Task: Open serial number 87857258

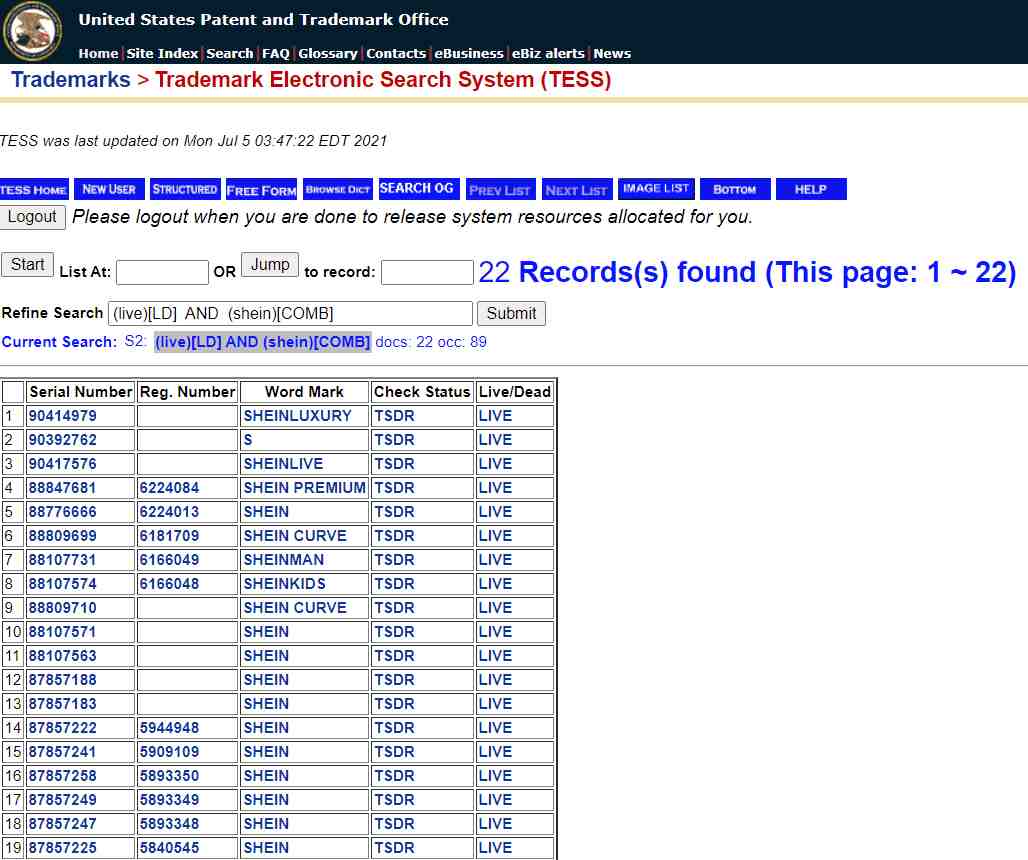Action: pos(62,776)
